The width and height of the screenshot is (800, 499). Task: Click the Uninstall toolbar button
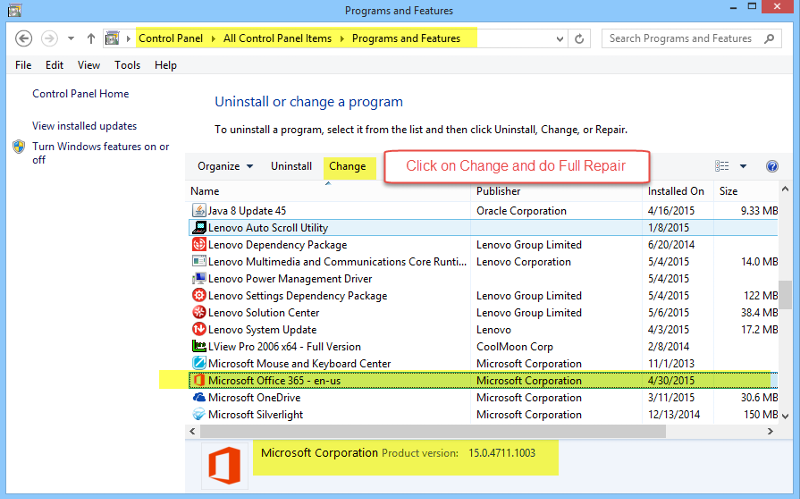(291, 166)
